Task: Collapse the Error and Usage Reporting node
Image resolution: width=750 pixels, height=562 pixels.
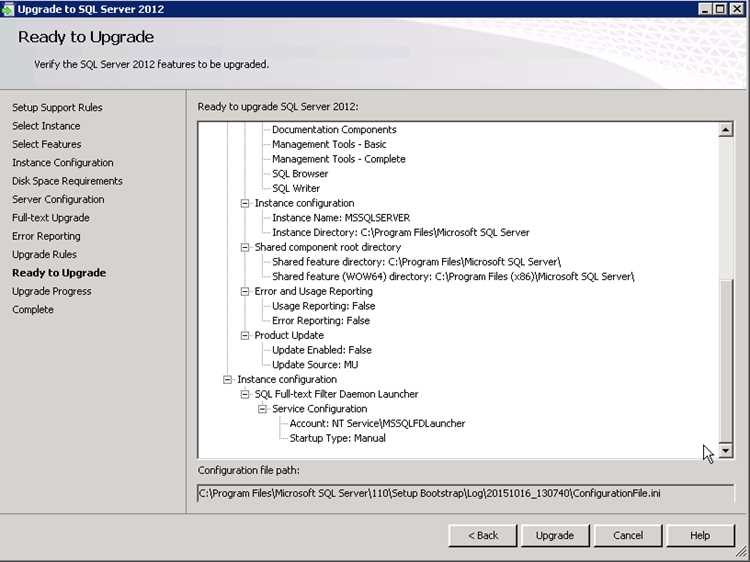Action: pos(245,291)
